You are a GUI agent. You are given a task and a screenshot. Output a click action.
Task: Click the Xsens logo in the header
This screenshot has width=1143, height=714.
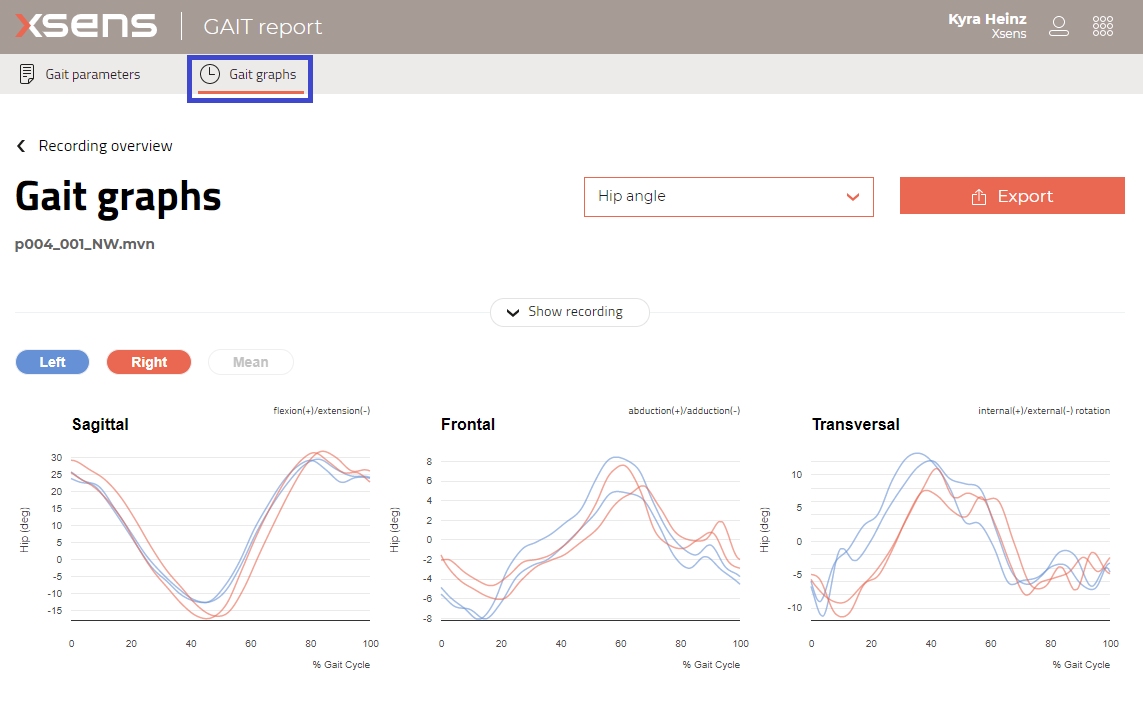(x=85, y=25)
